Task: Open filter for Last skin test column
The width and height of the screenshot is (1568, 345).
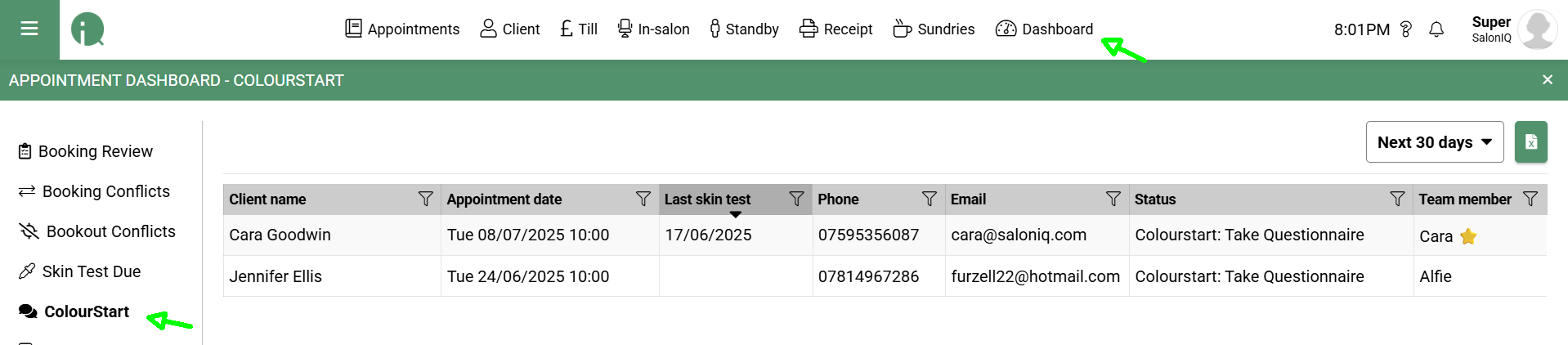Action: click(x=796, y=199)
